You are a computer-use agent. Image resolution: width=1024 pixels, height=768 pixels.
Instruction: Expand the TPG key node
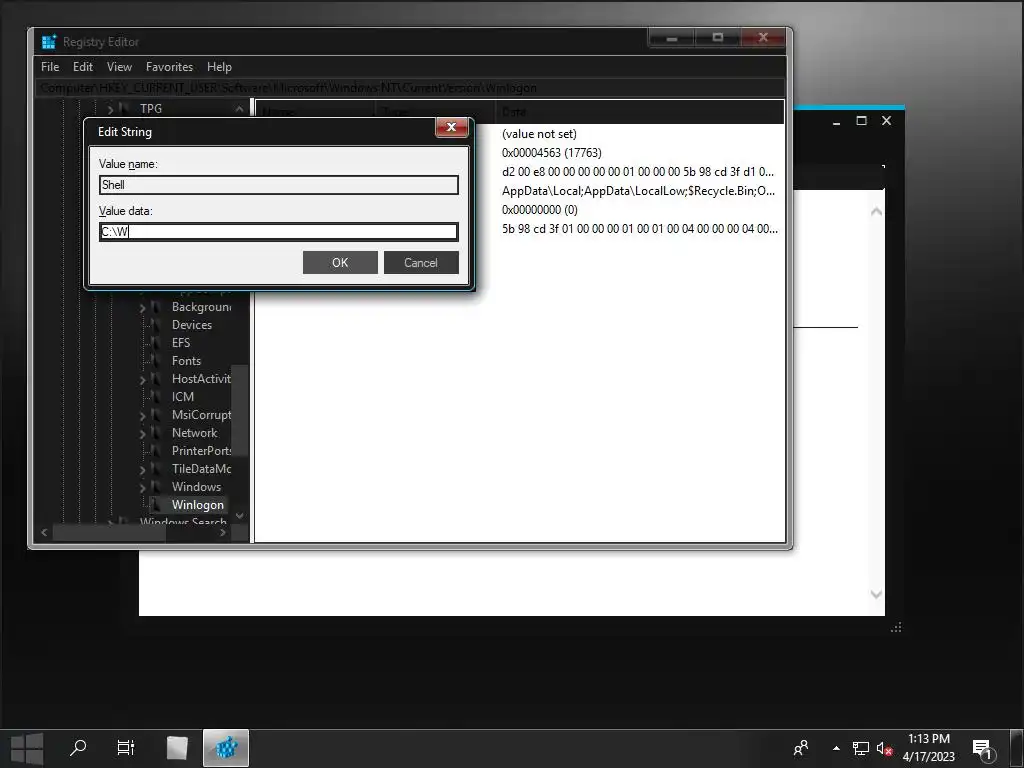[110, 110]
